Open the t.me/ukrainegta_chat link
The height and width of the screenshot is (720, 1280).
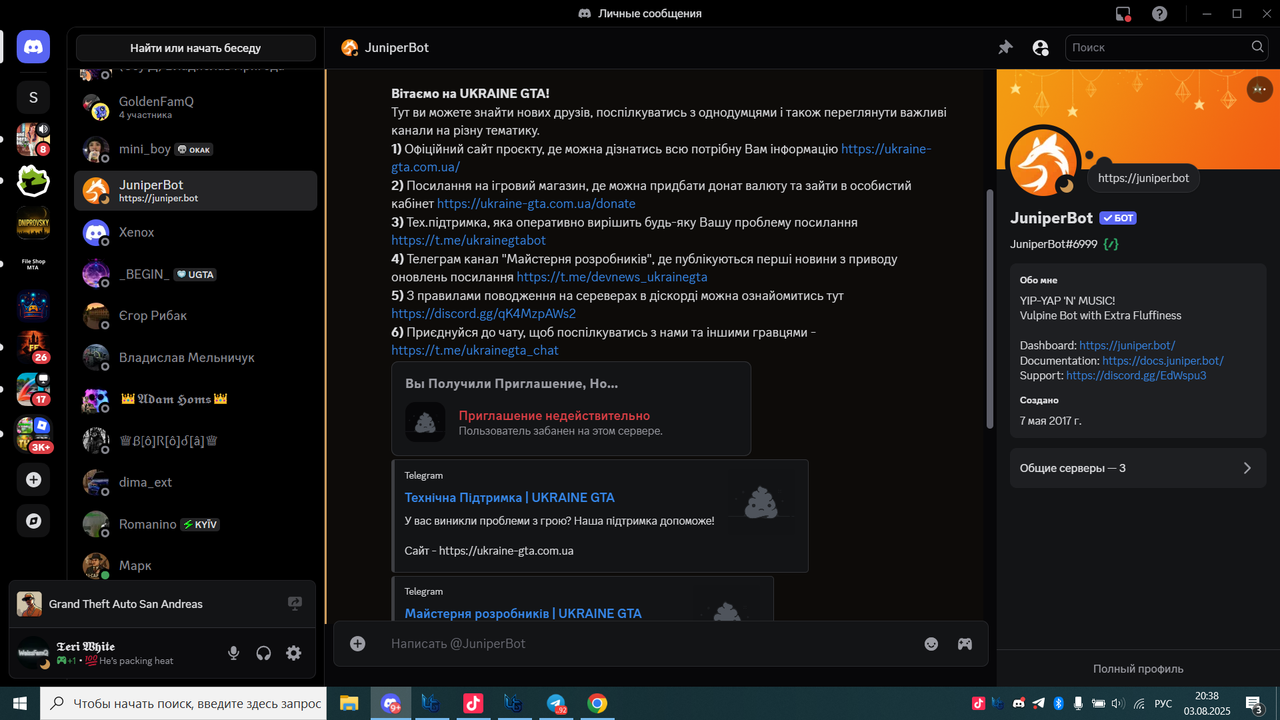coord(475,350)
